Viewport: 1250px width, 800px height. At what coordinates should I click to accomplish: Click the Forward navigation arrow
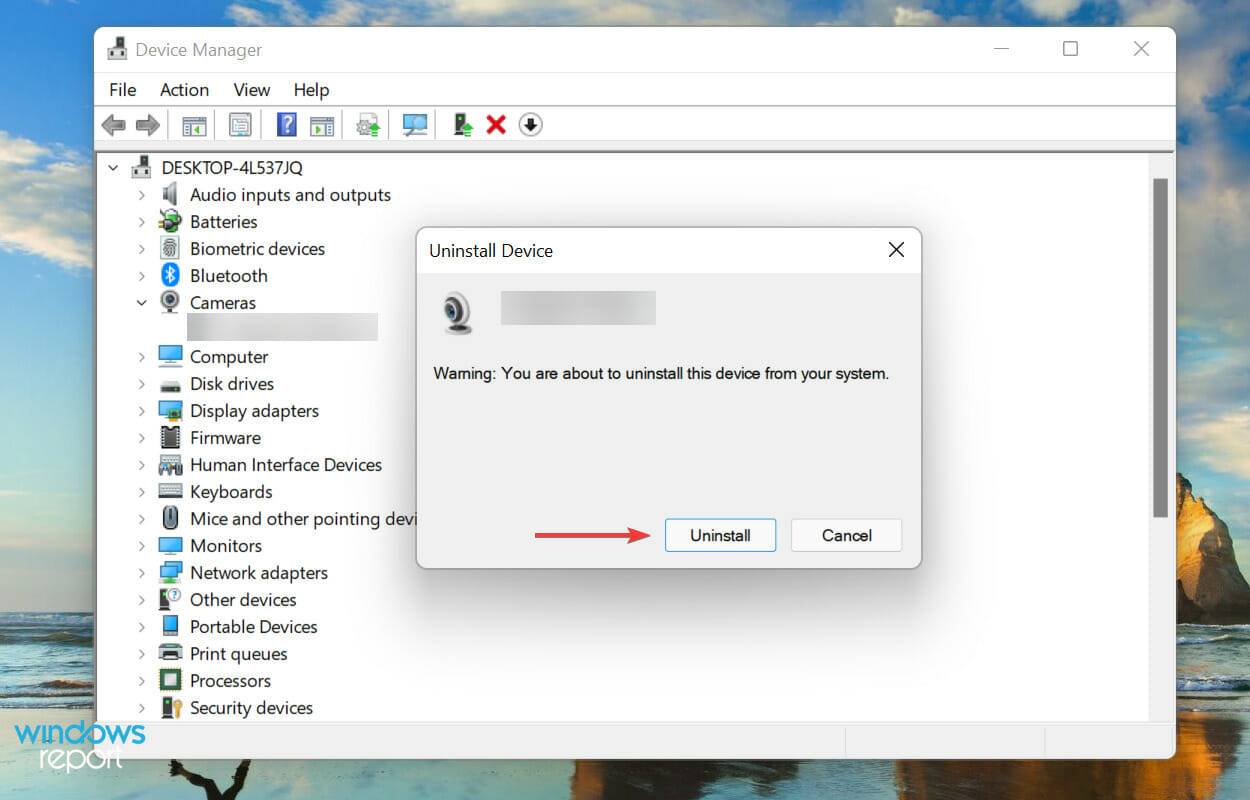coord(147,124)
